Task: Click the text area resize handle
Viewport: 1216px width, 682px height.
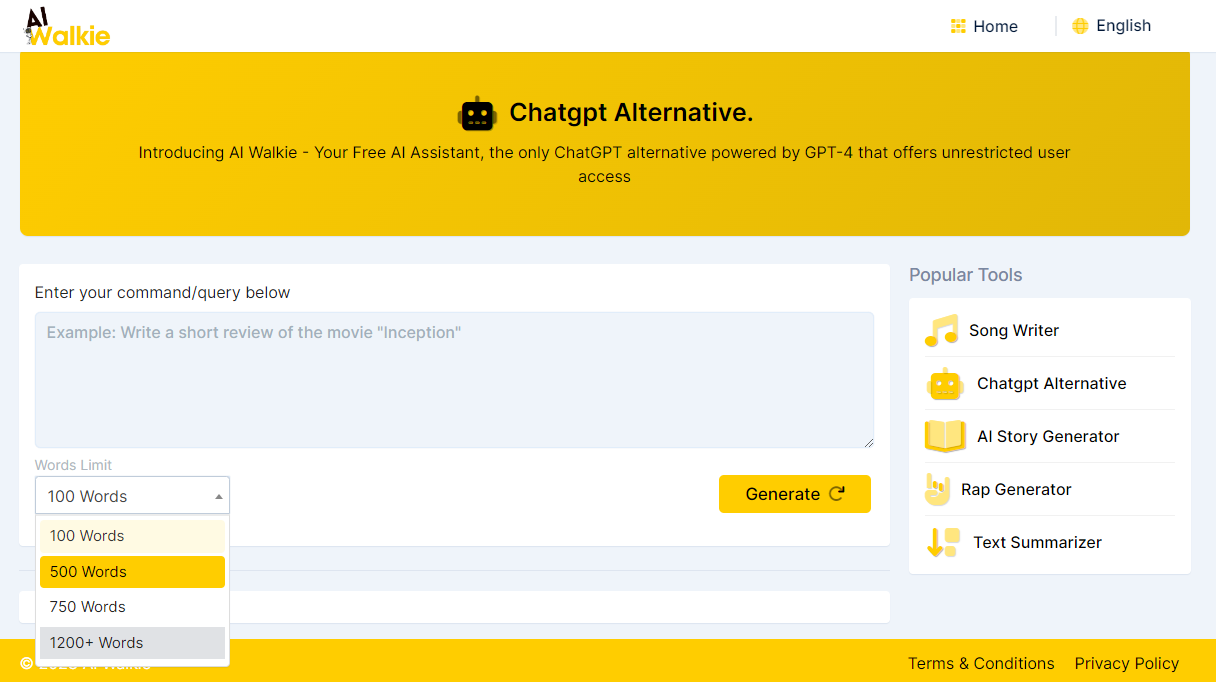Action: coord(868,442)
